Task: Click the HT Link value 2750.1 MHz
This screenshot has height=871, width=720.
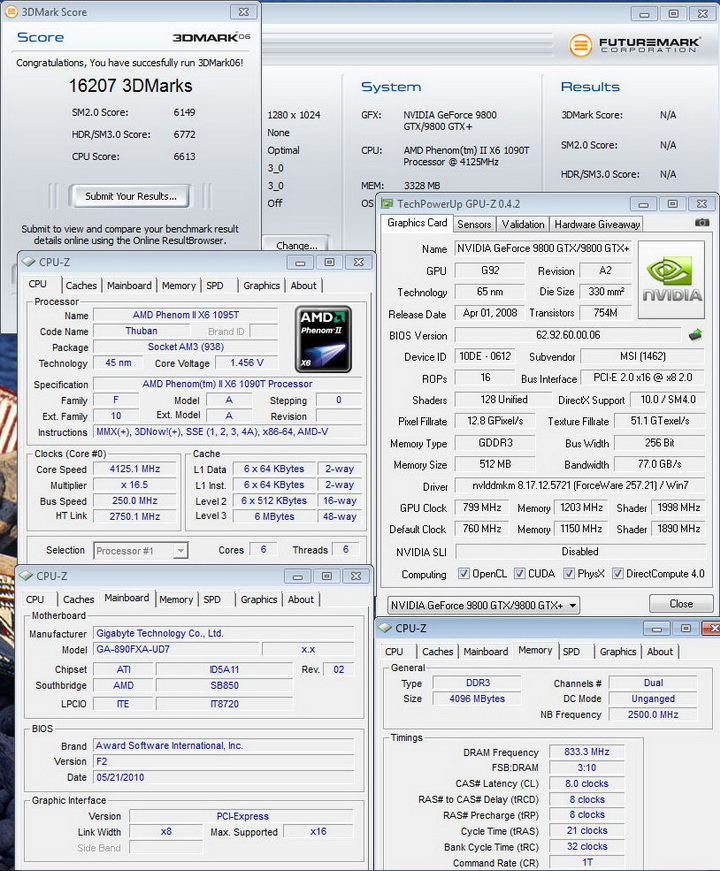Action: click(x=135, y=516)
